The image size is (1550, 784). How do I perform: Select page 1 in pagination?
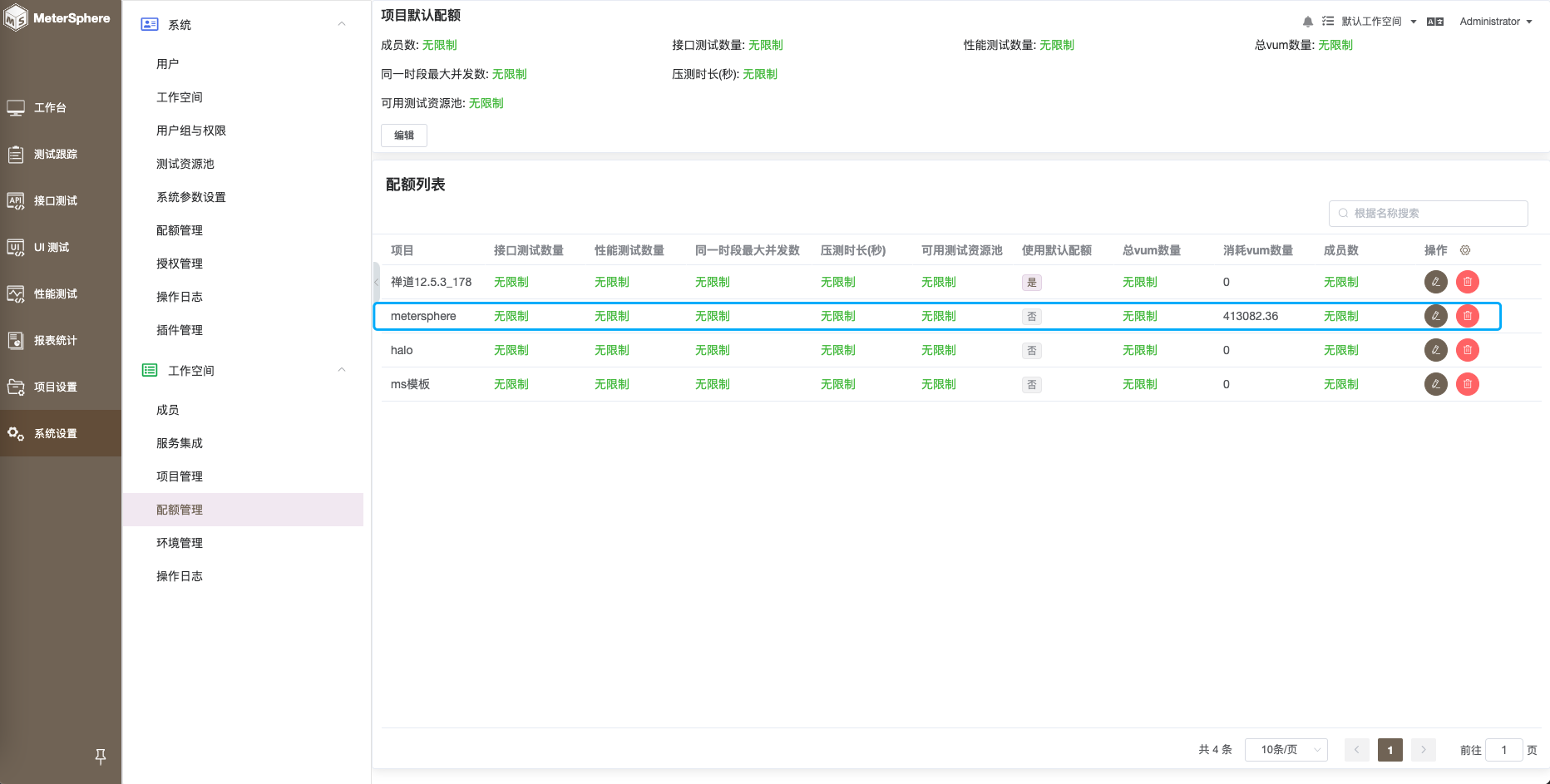1390,750
